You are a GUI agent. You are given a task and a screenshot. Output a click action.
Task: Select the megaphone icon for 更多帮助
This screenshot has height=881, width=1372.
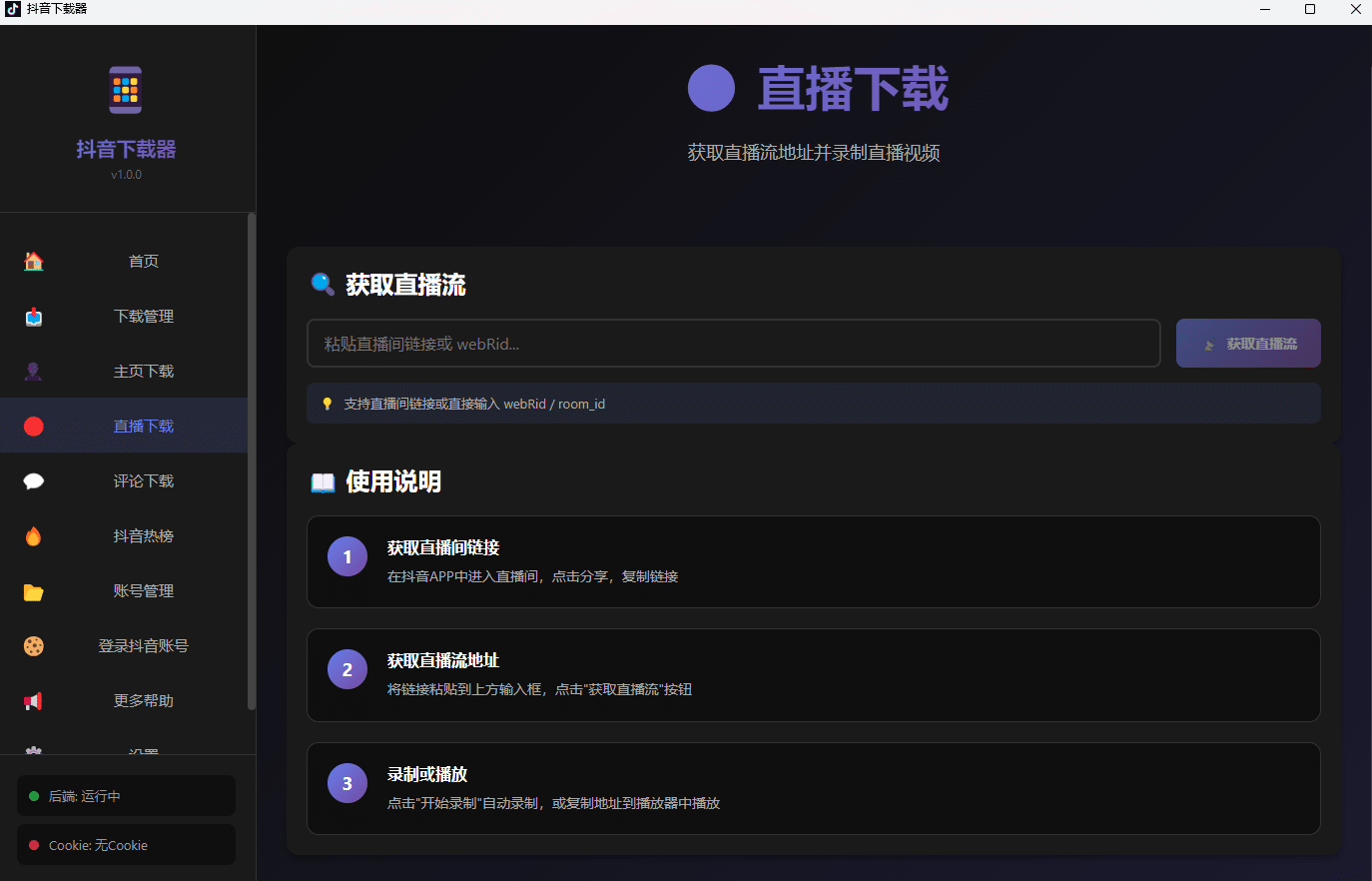pyautogui.click(x=33, y=700)
